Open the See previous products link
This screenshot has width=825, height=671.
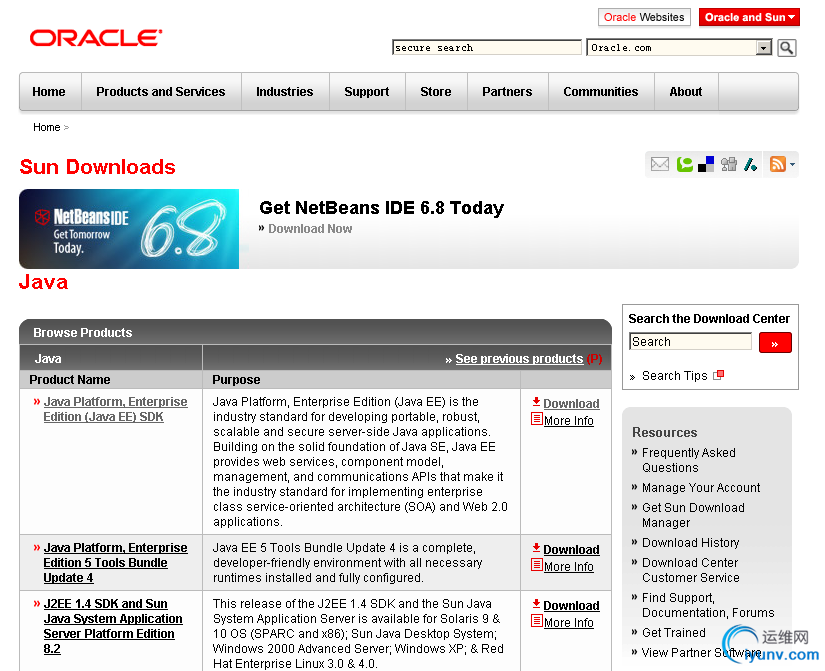pyautogui.click(x=519, y=359)
